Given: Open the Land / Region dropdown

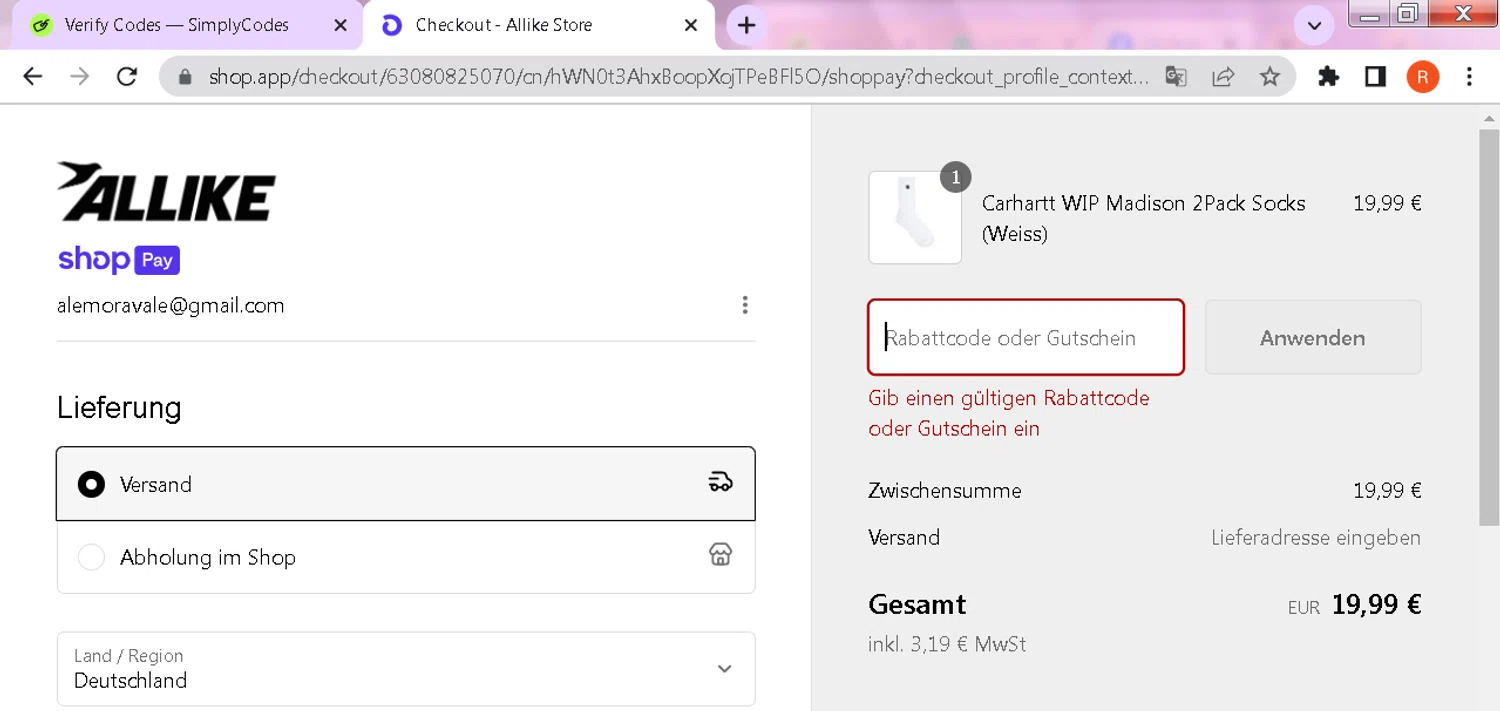Looking at the screenshot, I should click(406, 669).
